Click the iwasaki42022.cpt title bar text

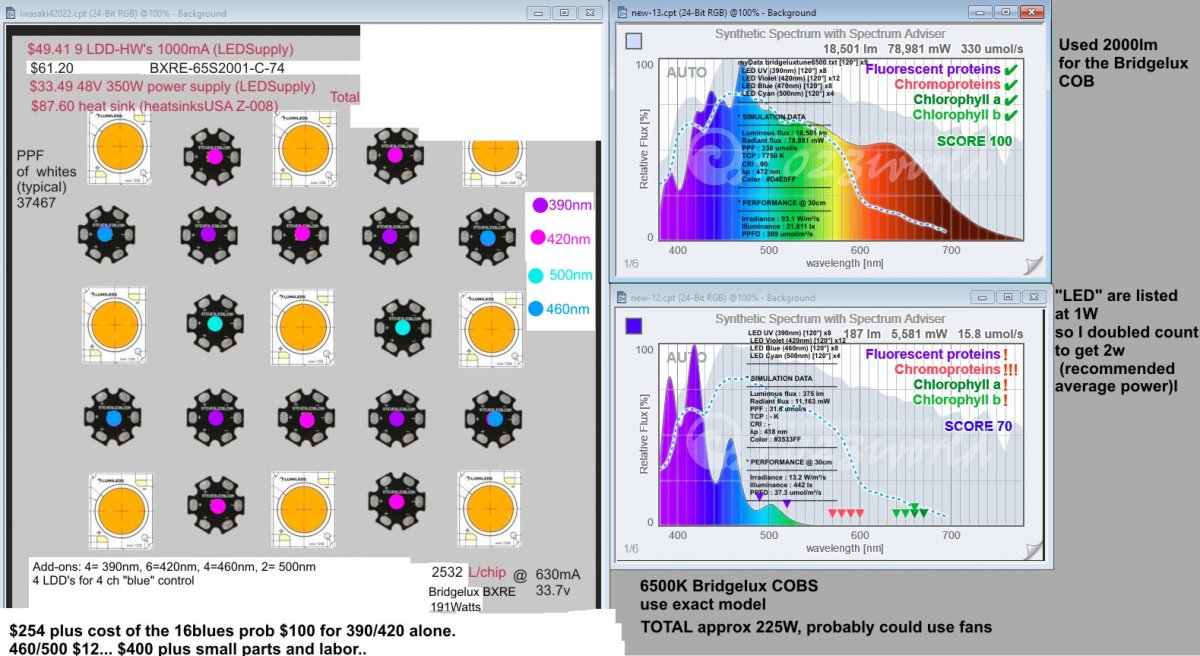pos(123,14)
